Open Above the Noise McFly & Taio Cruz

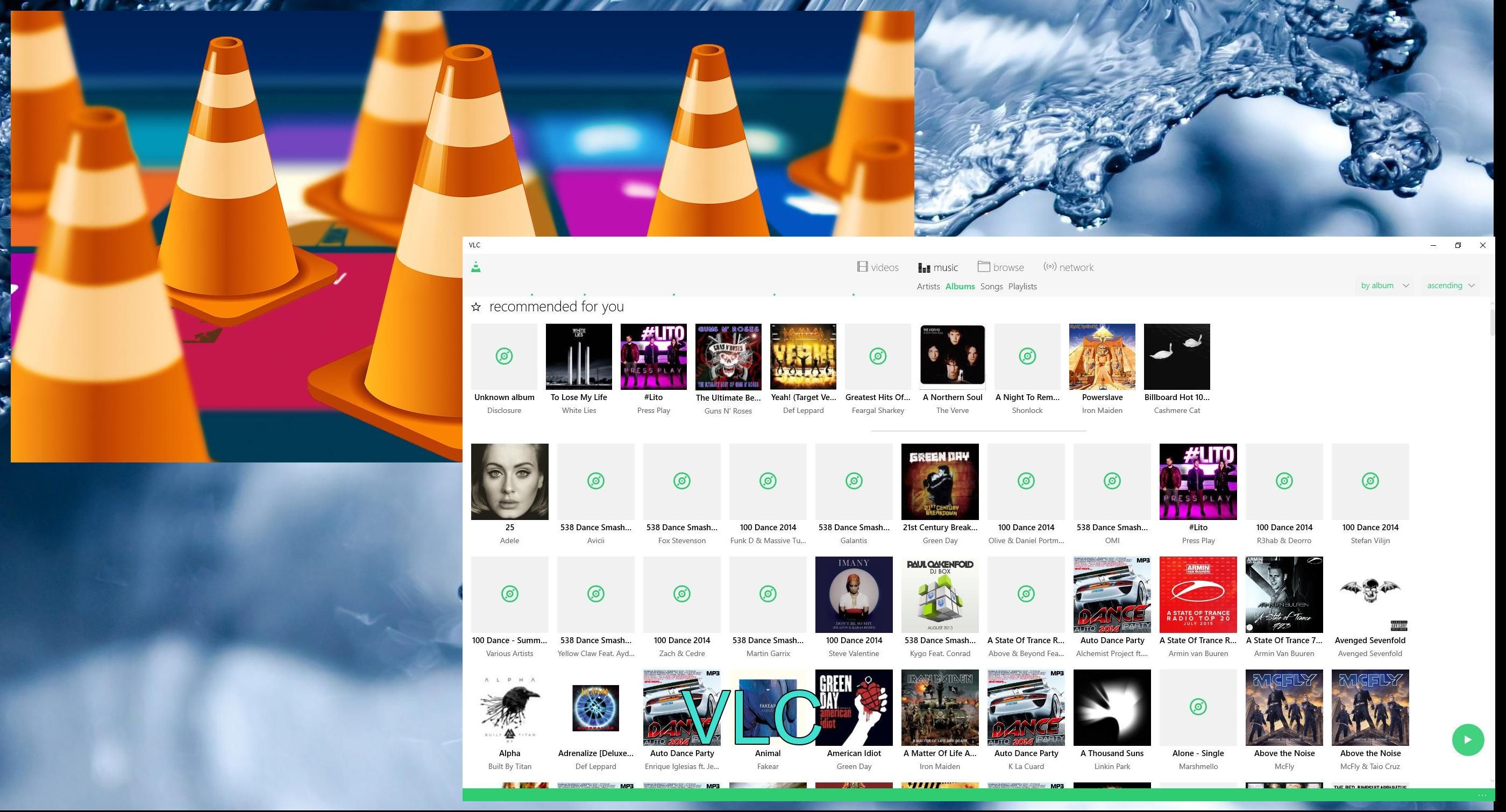(x=1370, y=707)
